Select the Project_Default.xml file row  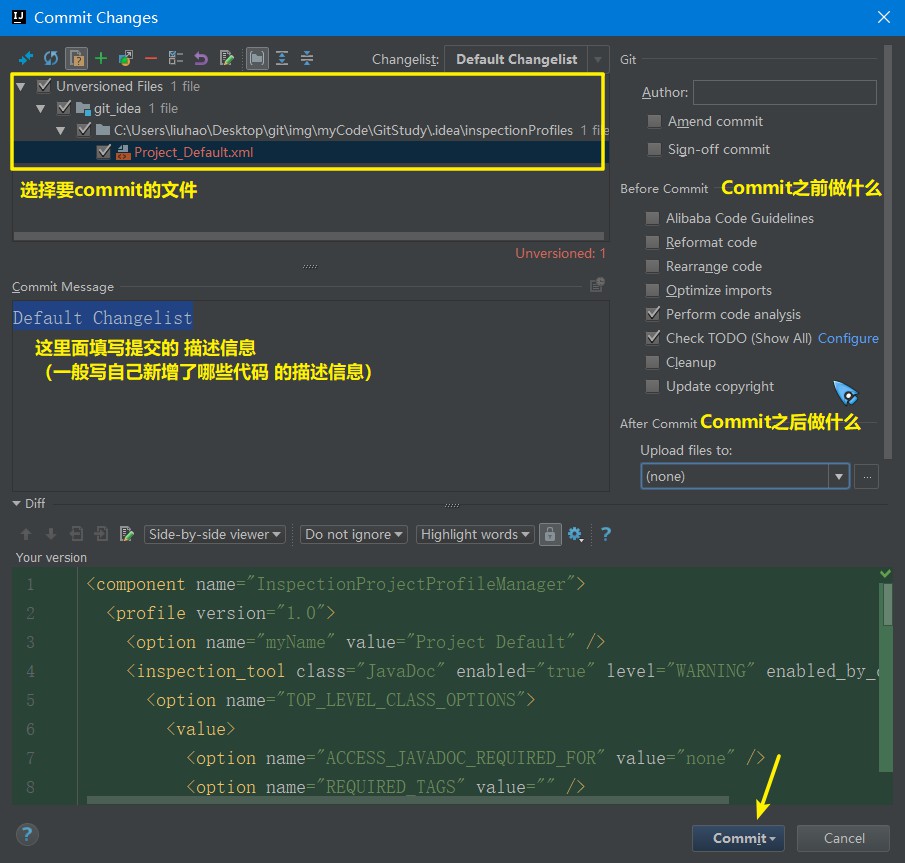coord(311,152)
